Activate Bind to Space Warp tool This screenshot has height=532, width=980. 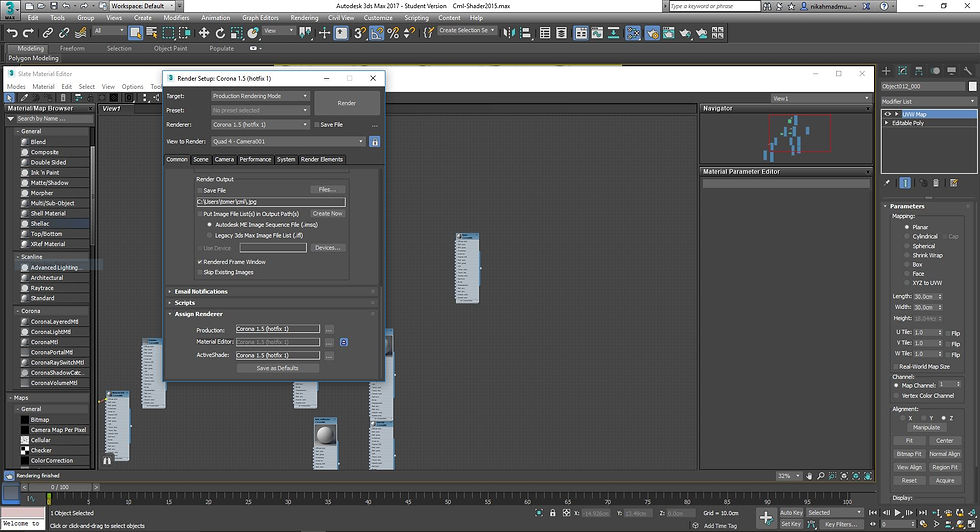(81, 33)
